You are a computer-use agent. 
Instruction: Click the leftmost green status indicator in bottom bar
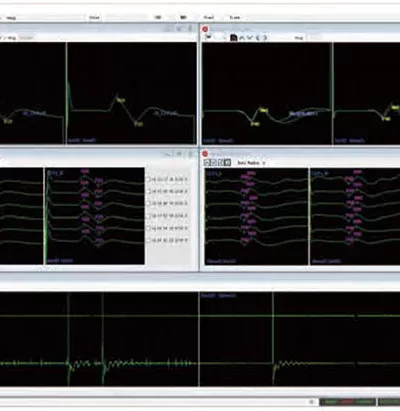331,402
